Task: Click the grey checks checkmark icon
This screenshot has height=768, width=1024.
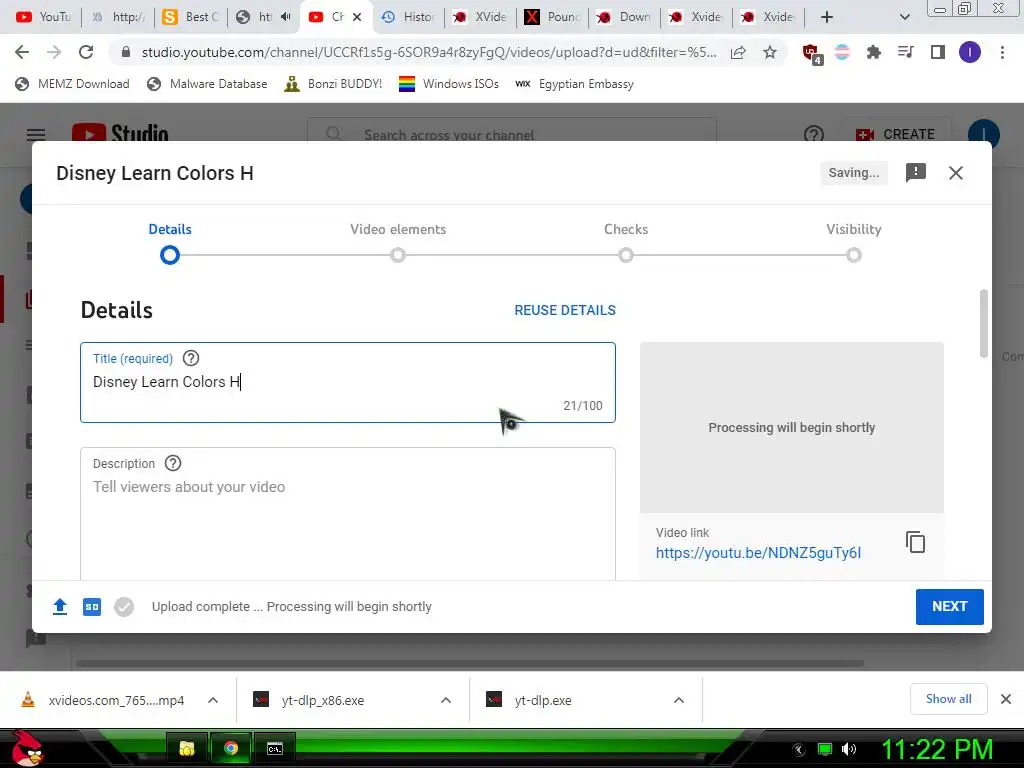Action: point(124,607)
